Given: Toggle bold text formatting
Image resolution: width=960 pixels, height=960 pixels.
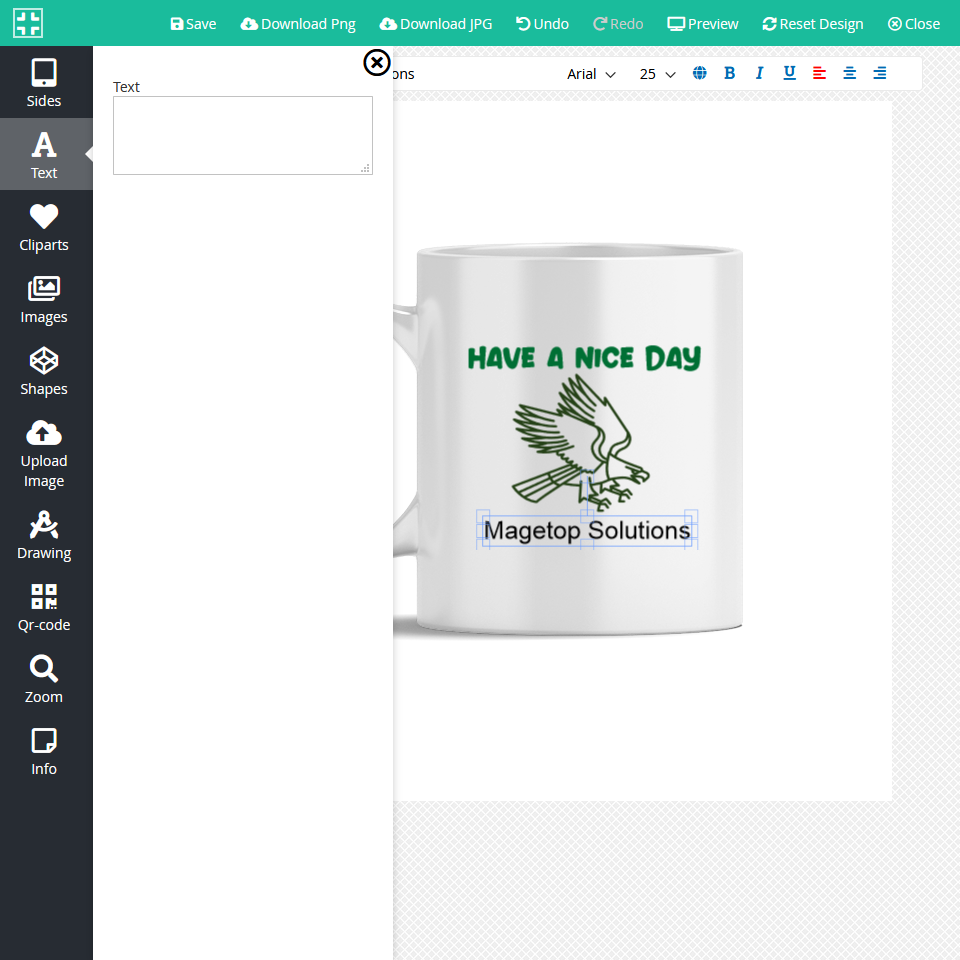Looking at the screenshot, I should [729, 73].
